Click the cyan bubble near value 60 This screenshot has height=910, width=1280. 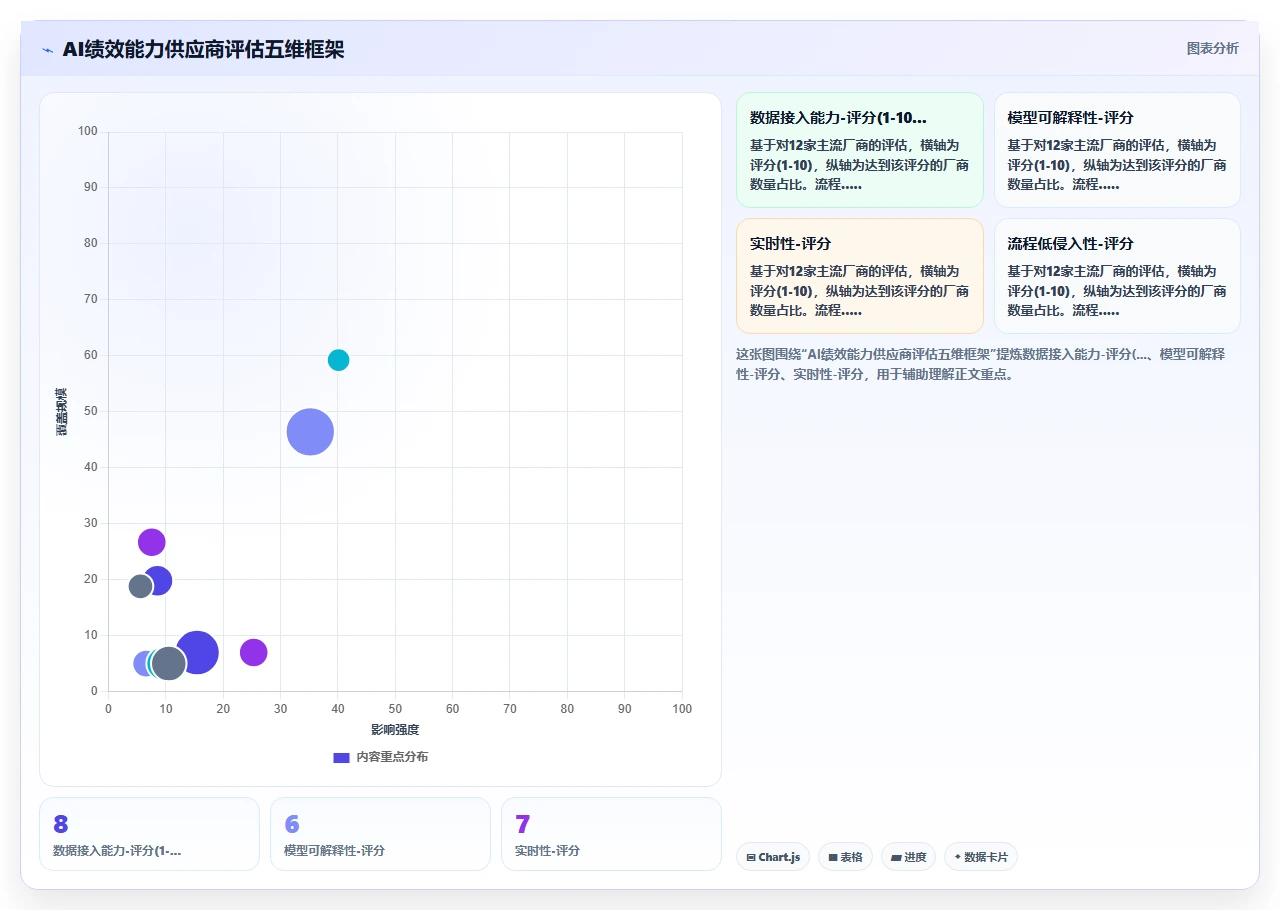pos(338,360)
